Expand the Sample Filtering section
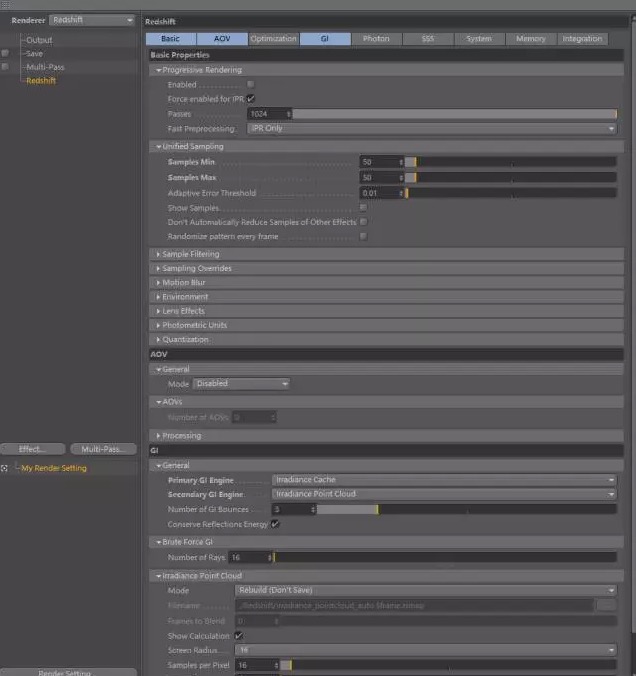 point(190,254)
